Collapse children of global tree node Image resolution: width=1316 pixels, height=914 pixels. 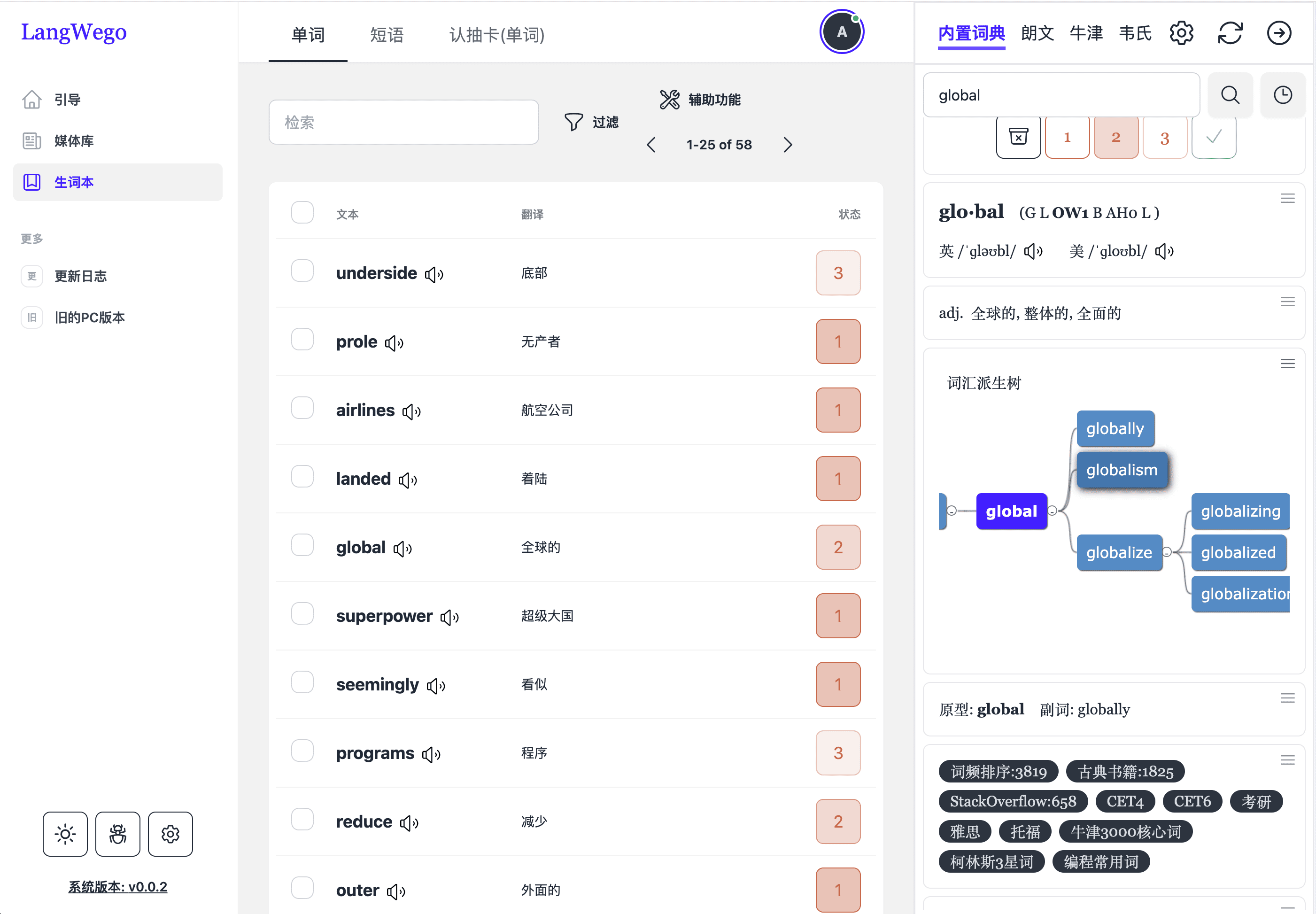click(x=1053, y=511)
